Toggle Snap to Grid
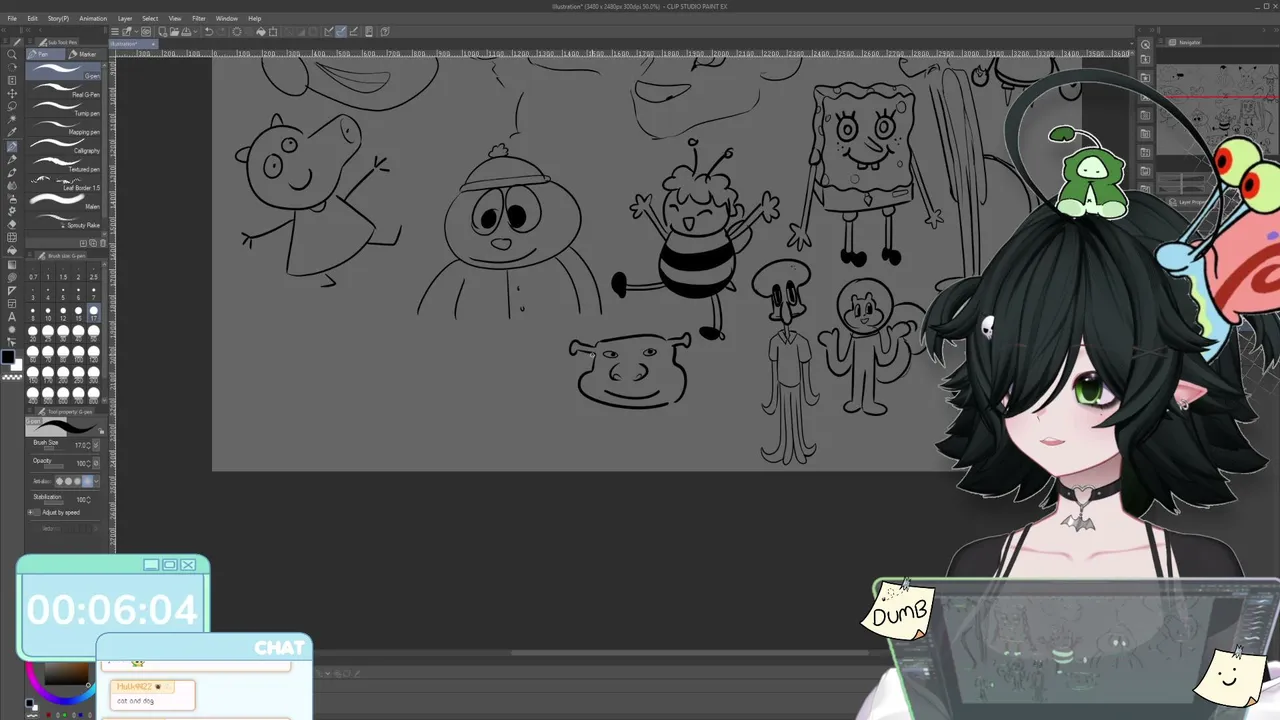Viewport: 1280px width, 720px height. (353, 31)
